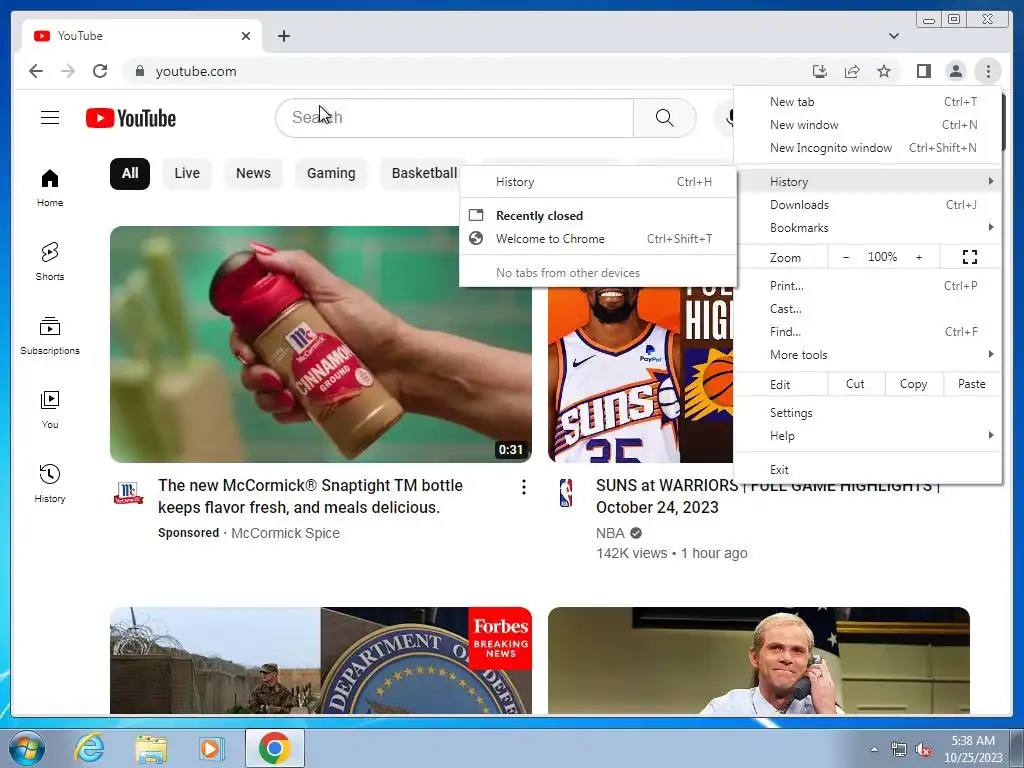Open the Chrome side panel

point(923,71)
